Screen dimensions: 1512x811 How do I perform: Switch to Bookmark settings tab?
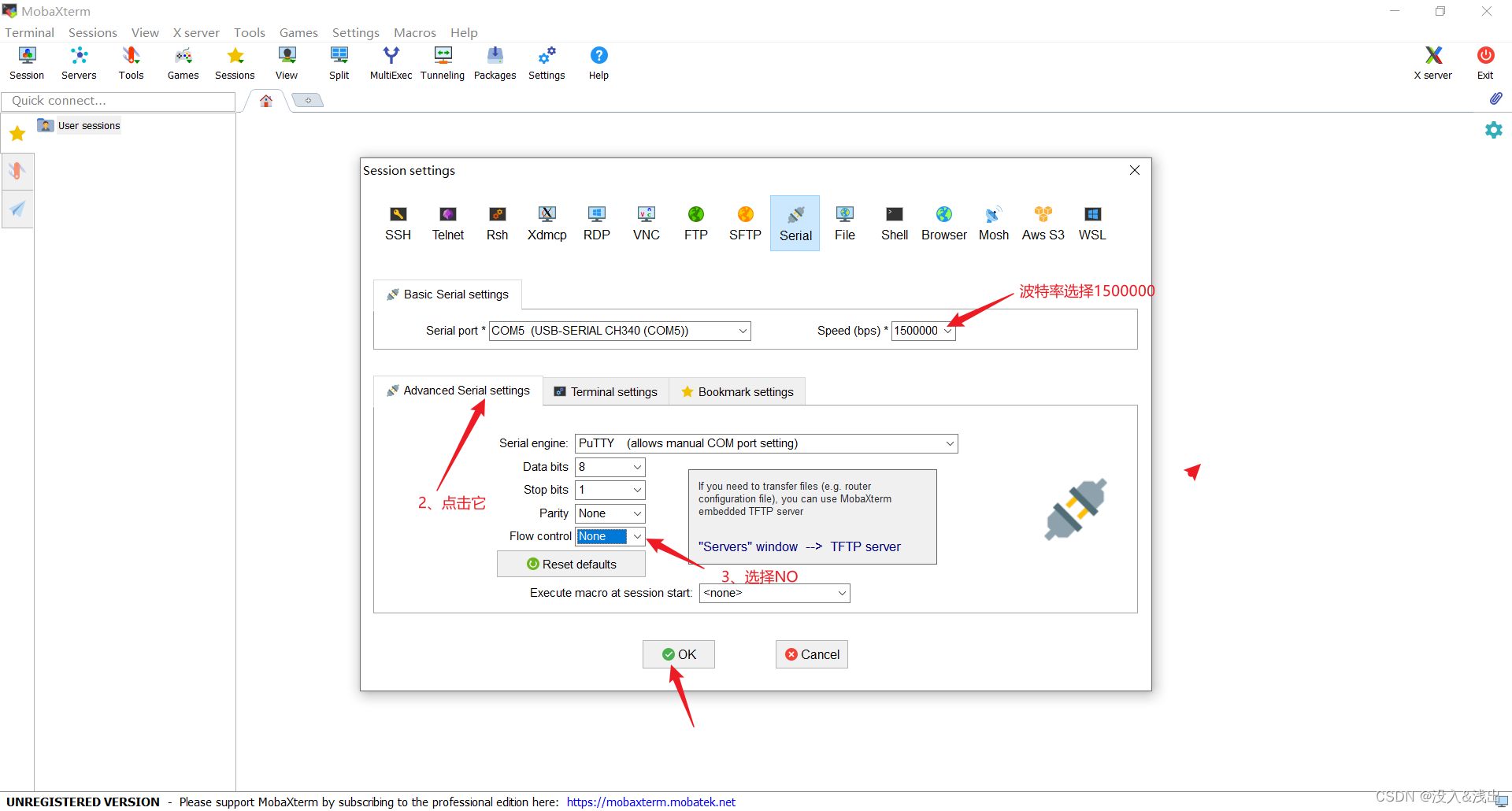click(x=737, y=391)
